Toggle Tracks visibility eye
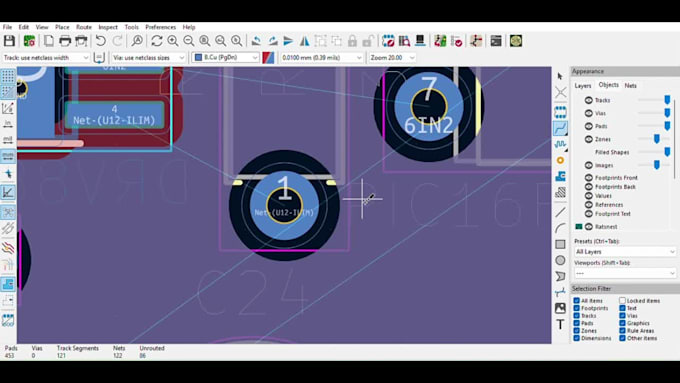680x383 pixels. pos(588,100)
